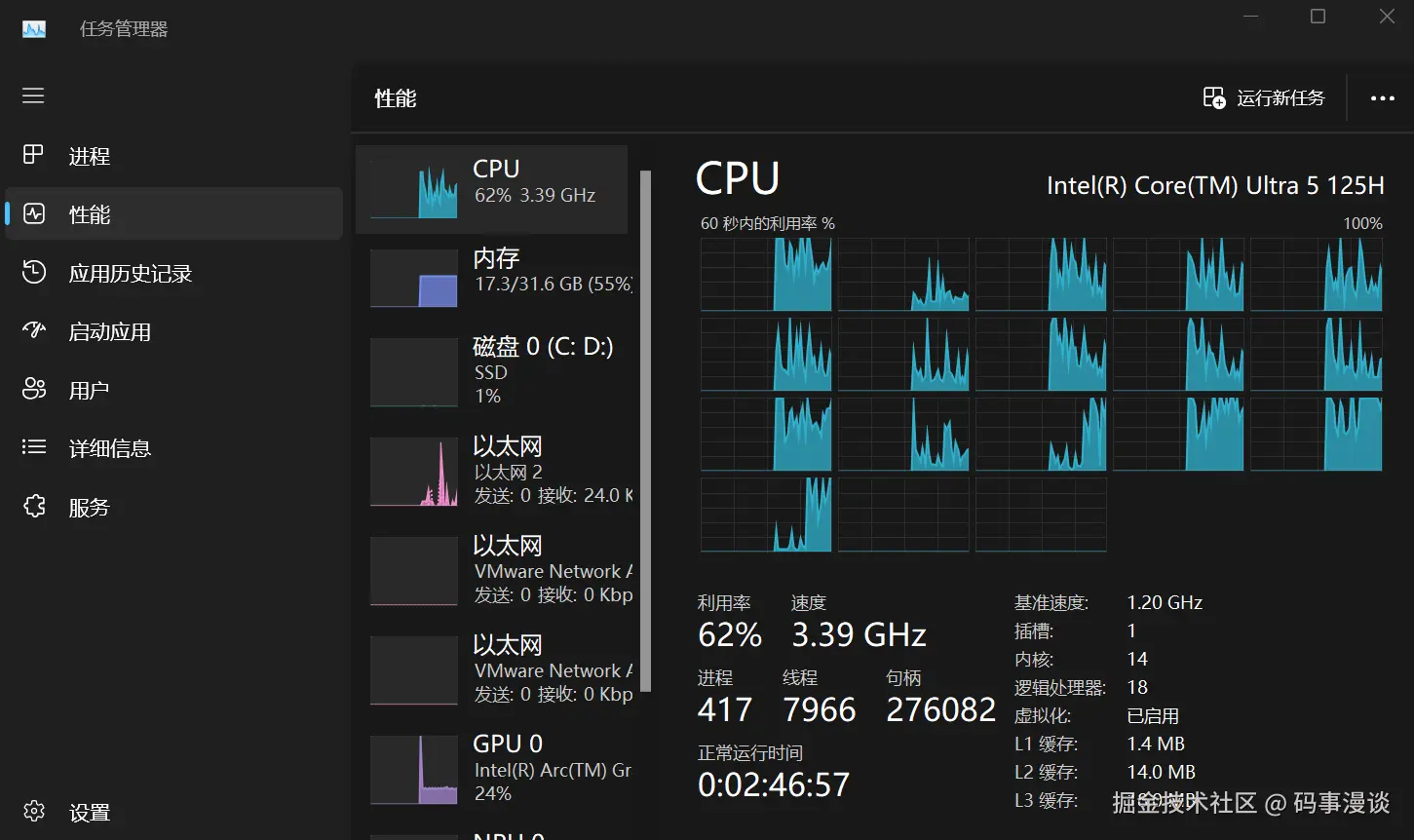Select the 以太网 2 network entry
The width and height of the screenshot is (1414, 840).
pyautogui.click(x=491, y=471)
